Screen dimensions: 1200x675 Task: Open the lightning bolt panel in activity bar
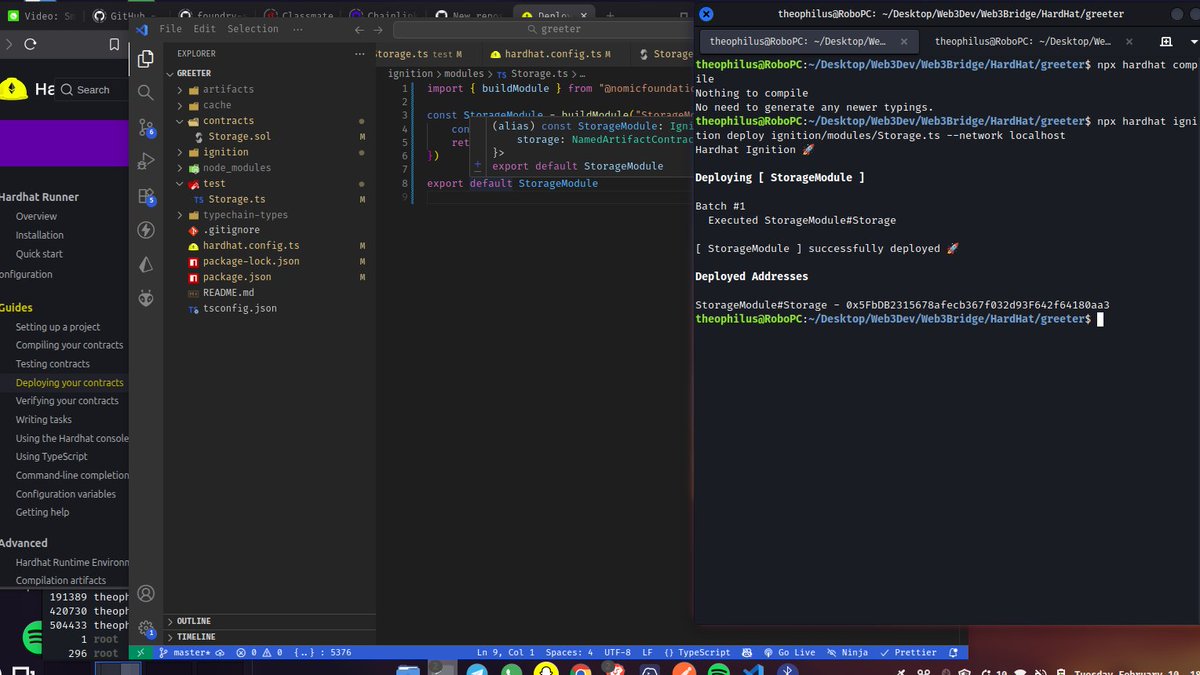[x=146, y=230]
